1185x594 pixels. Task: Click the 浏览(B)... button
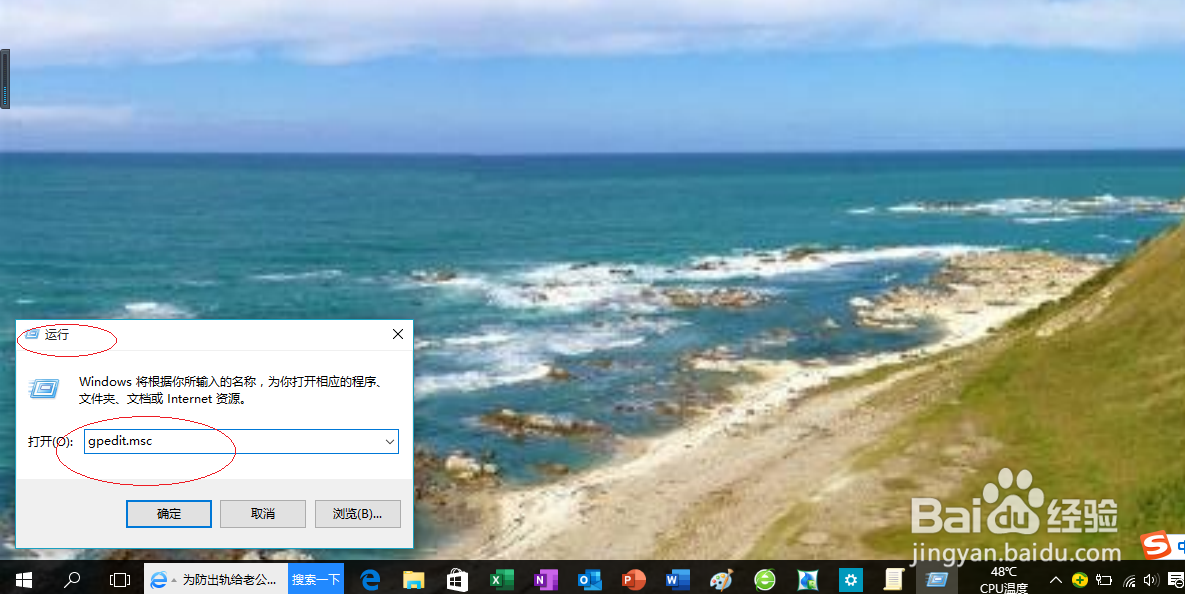tap(357, 514)
